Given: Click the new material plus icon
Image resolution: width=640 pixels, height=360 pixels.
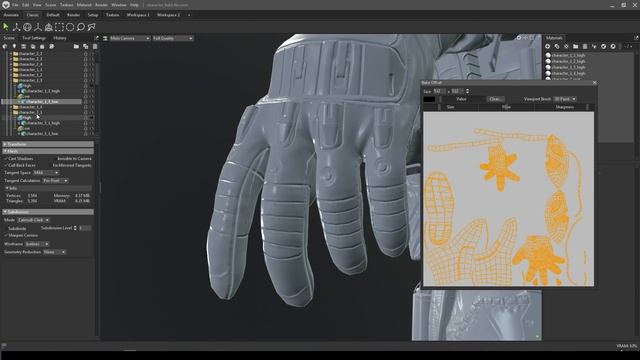Looking at the screenshot, I should tap(548, 47).
